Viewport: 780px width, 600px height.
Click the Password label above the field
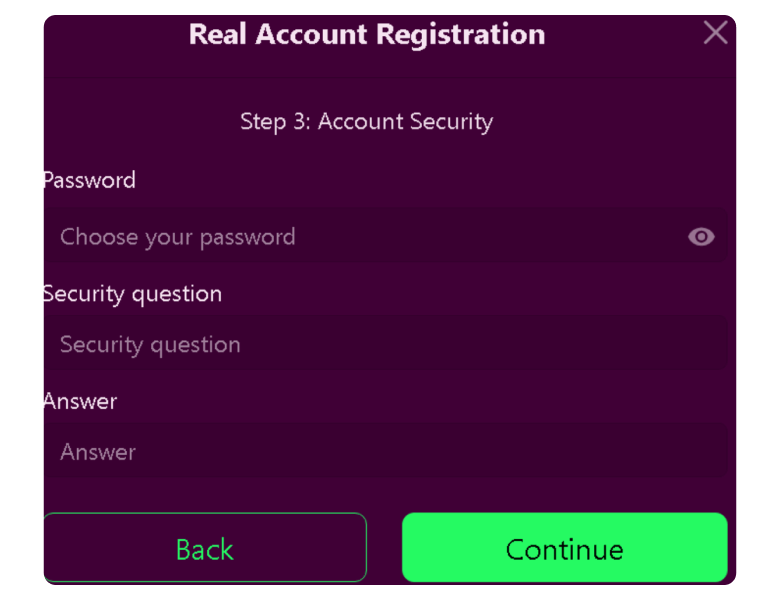(89, 180)
